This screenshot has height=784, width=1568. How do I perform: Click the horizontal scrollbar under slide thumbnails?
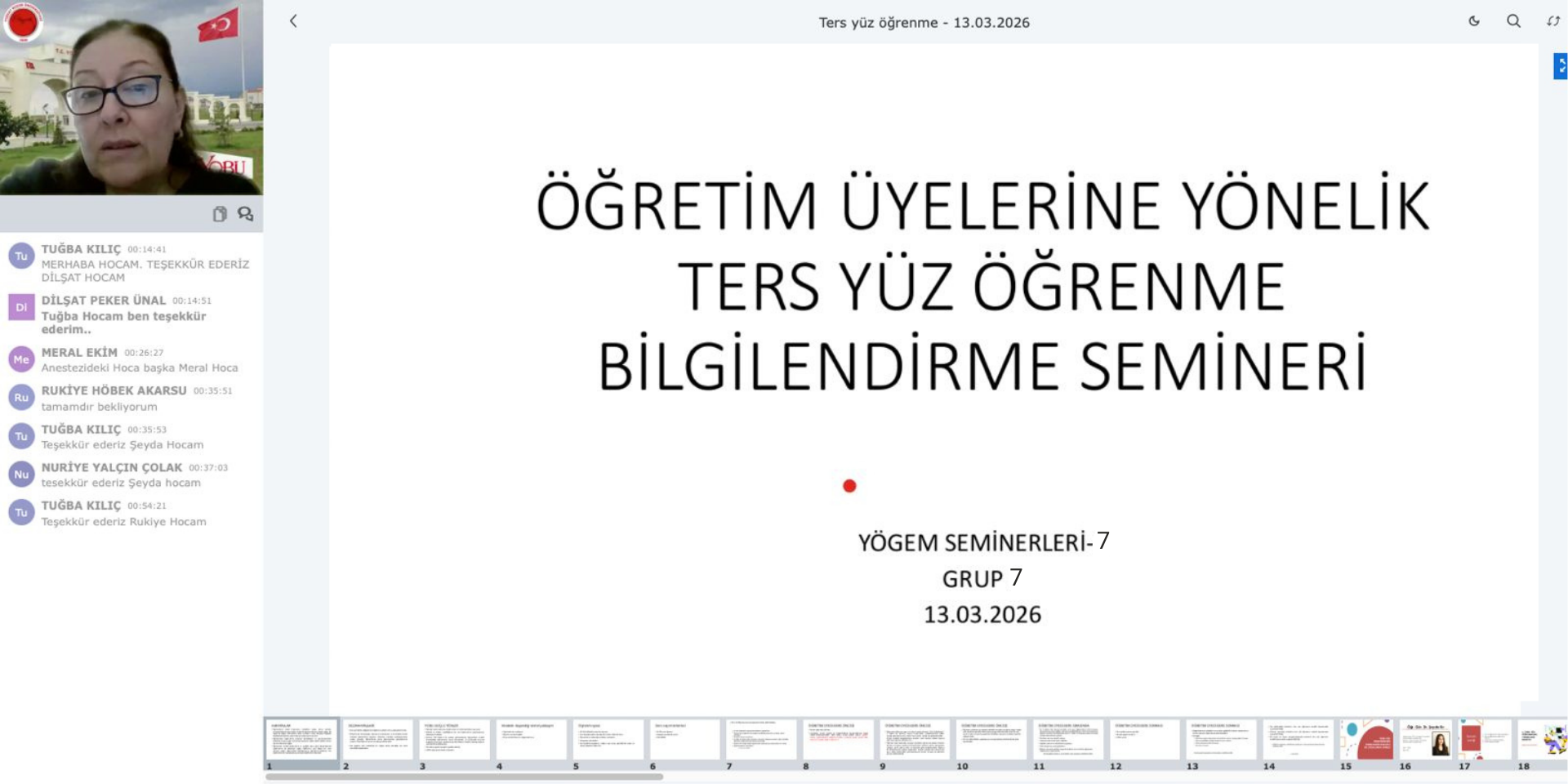coord(464,777)
